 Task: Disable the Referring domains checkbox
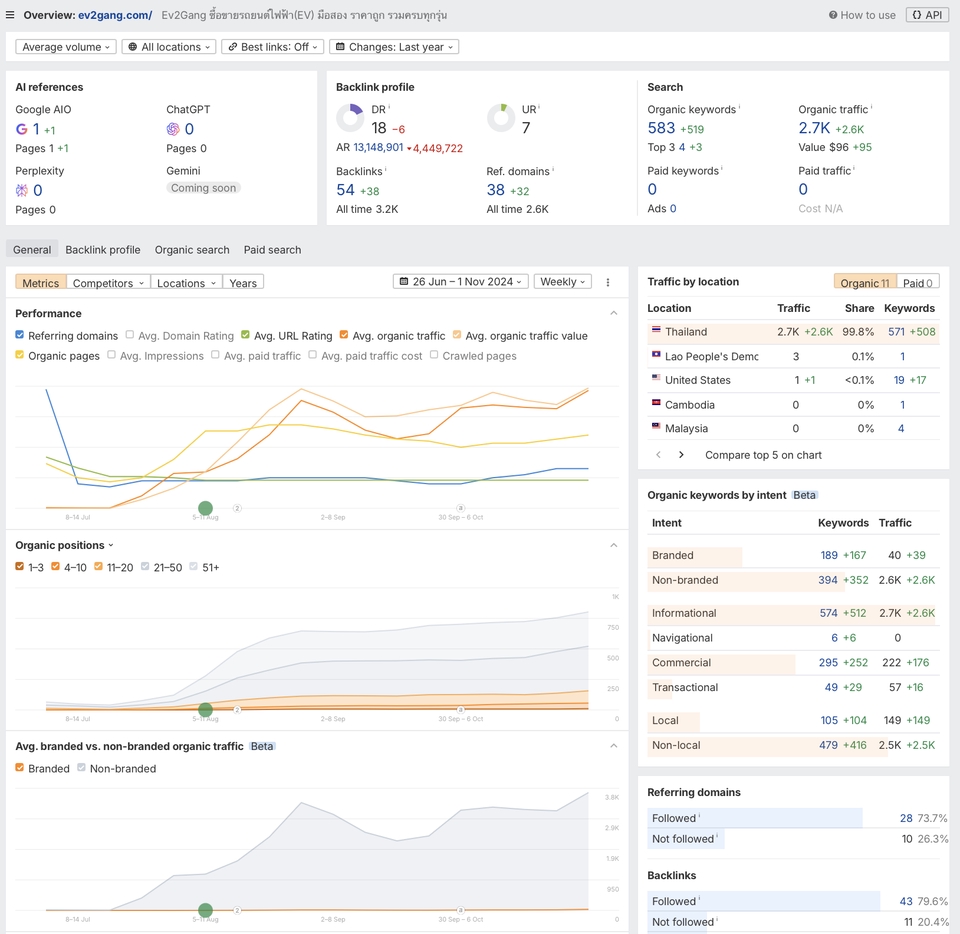(21, 335)
